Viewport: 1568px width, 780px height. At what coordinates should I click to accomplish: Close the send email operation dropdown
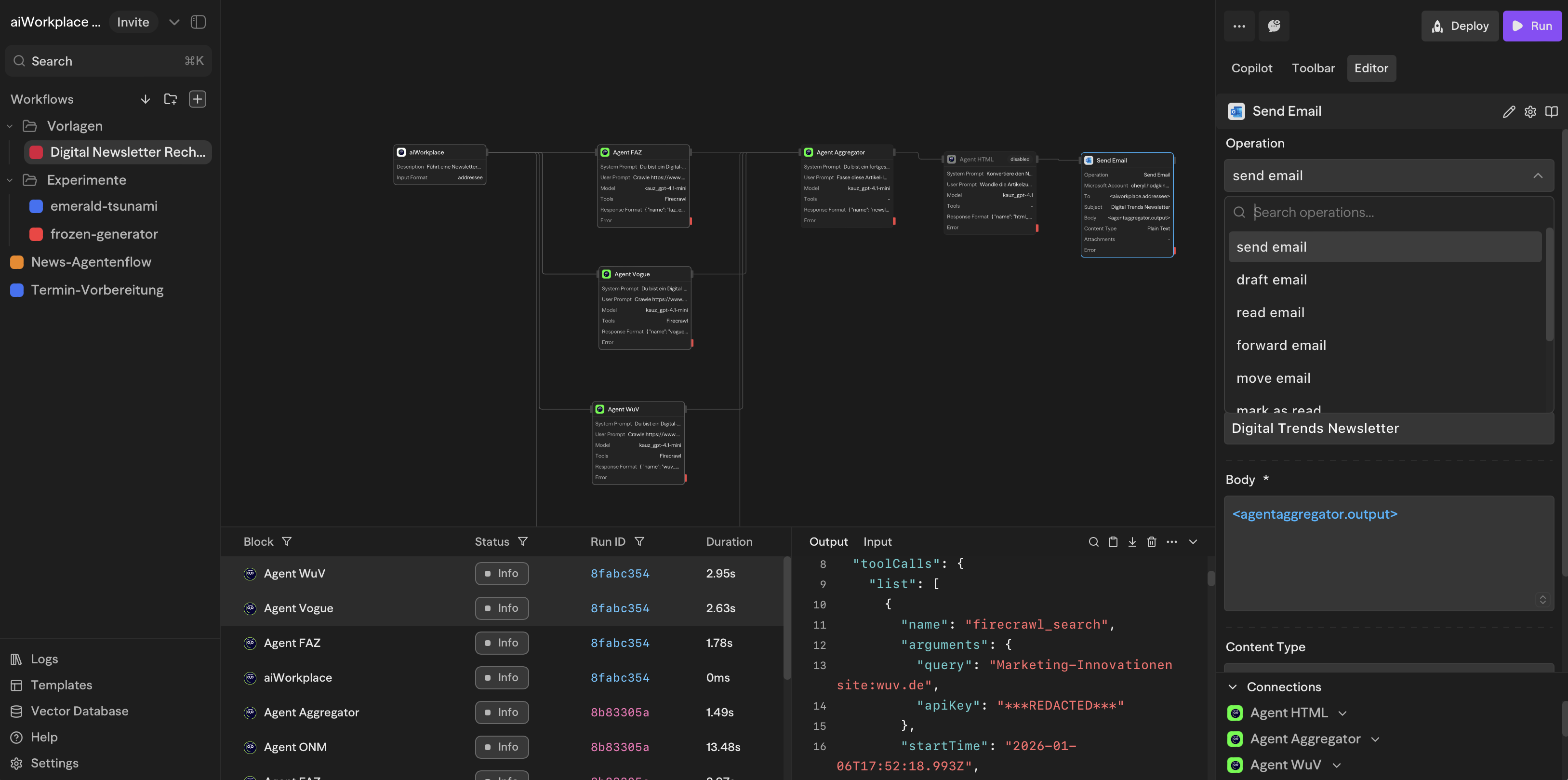coord(1538,175)
